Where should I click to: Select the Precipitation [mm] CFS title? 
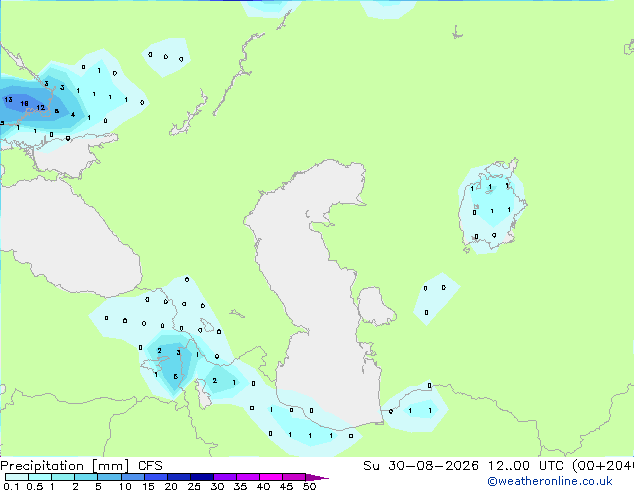click(x=81, y=466)
